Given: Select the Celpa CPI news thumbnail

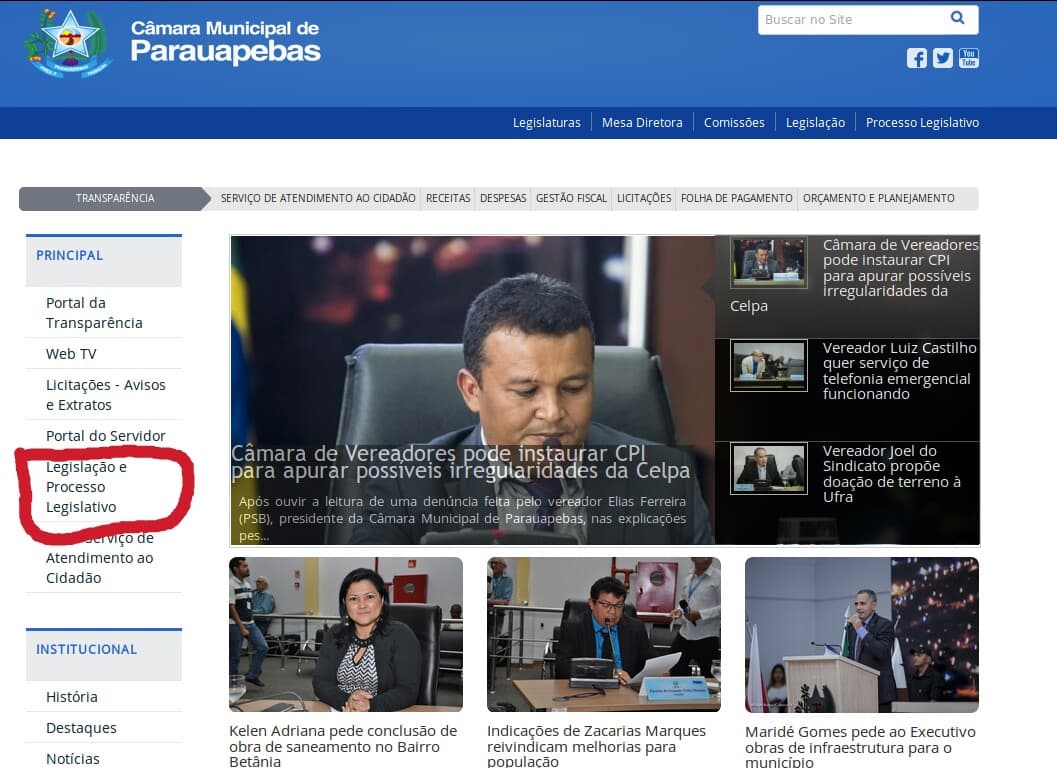Looking at the screenshot, I should coord(768,262).
